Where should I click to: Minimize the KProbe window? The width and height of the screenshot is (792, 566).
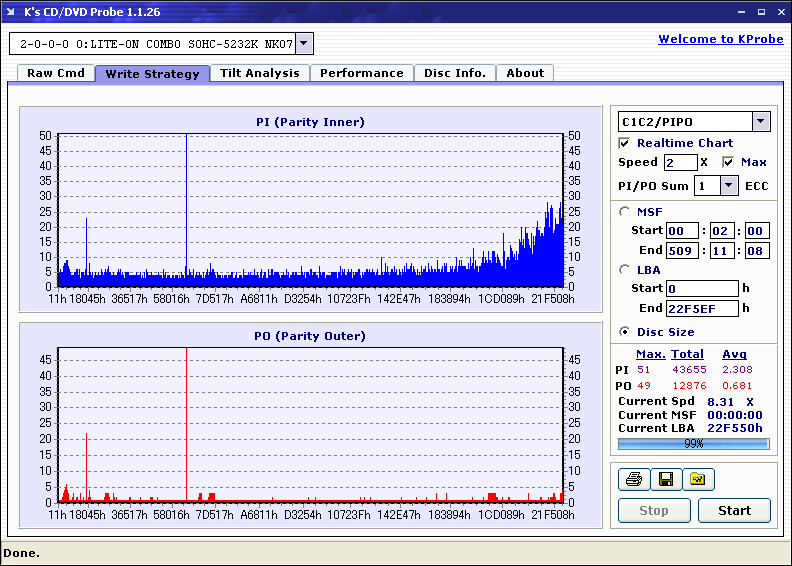click(x=741, y=12)
